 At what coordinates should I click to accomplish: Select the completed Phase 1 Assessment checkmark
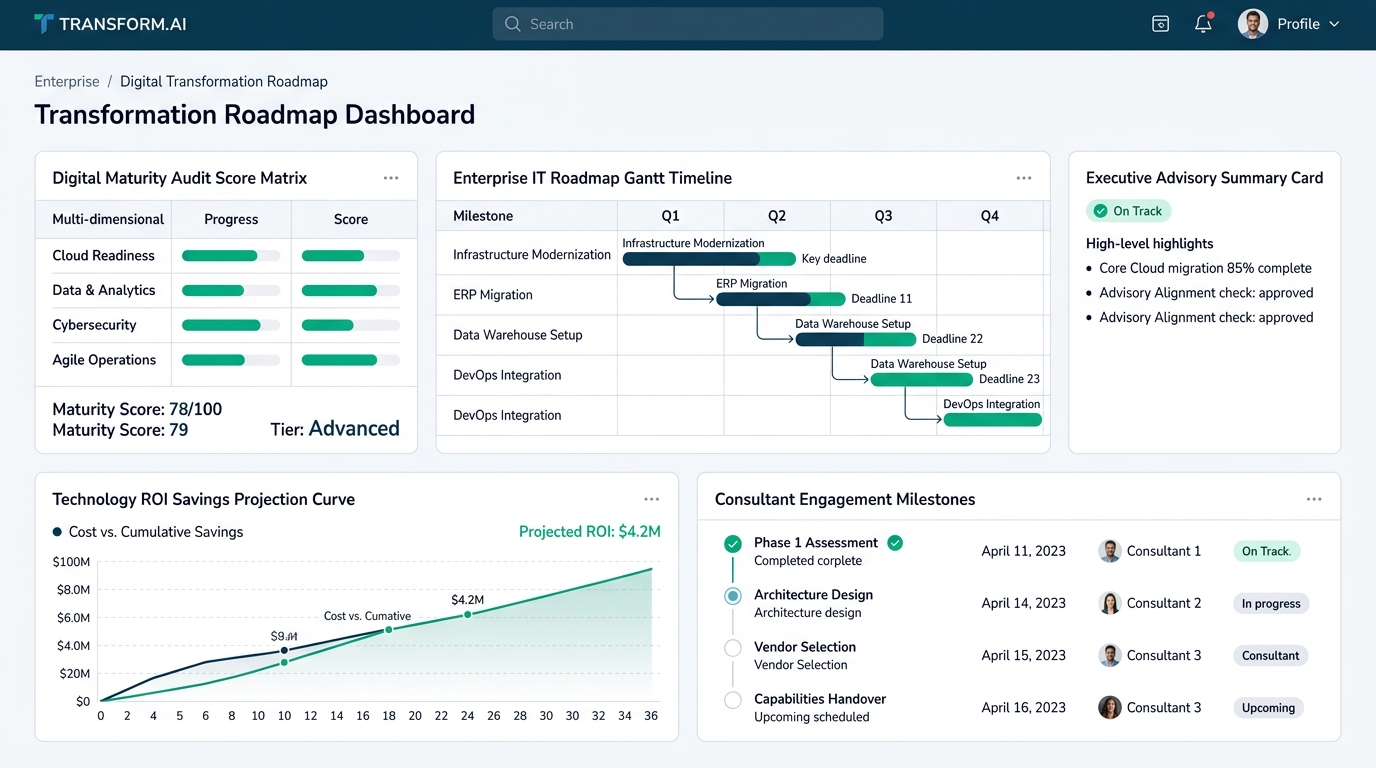tap(733, 544)
